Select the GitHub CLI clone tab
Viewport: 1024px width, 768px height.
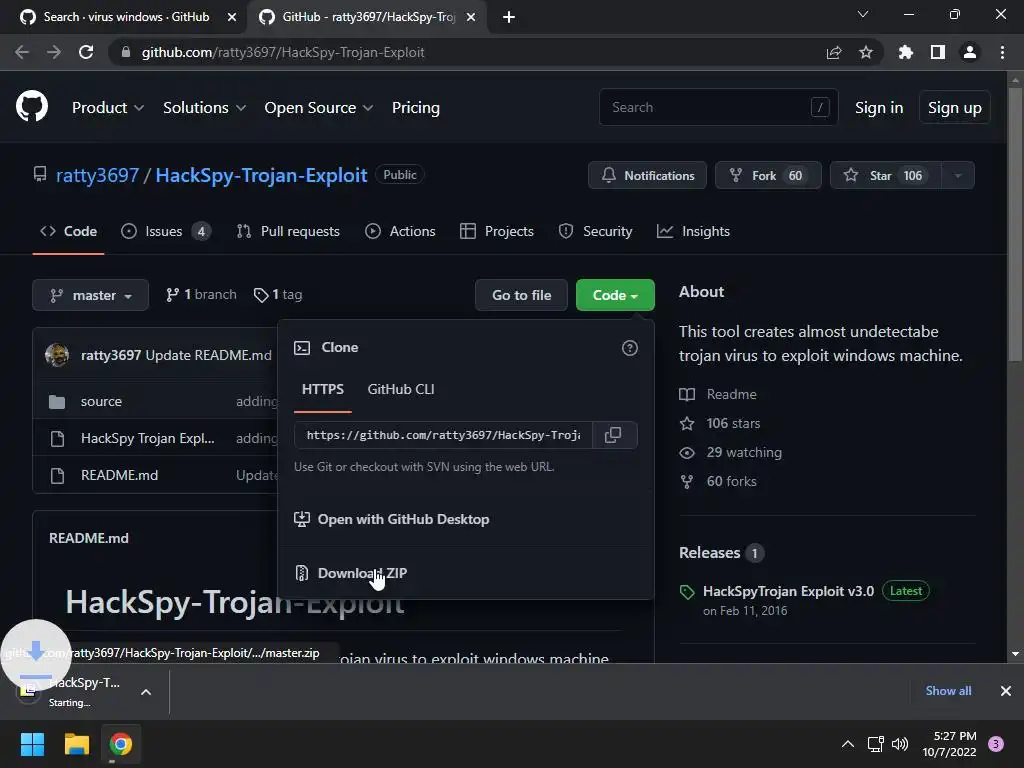401,389
